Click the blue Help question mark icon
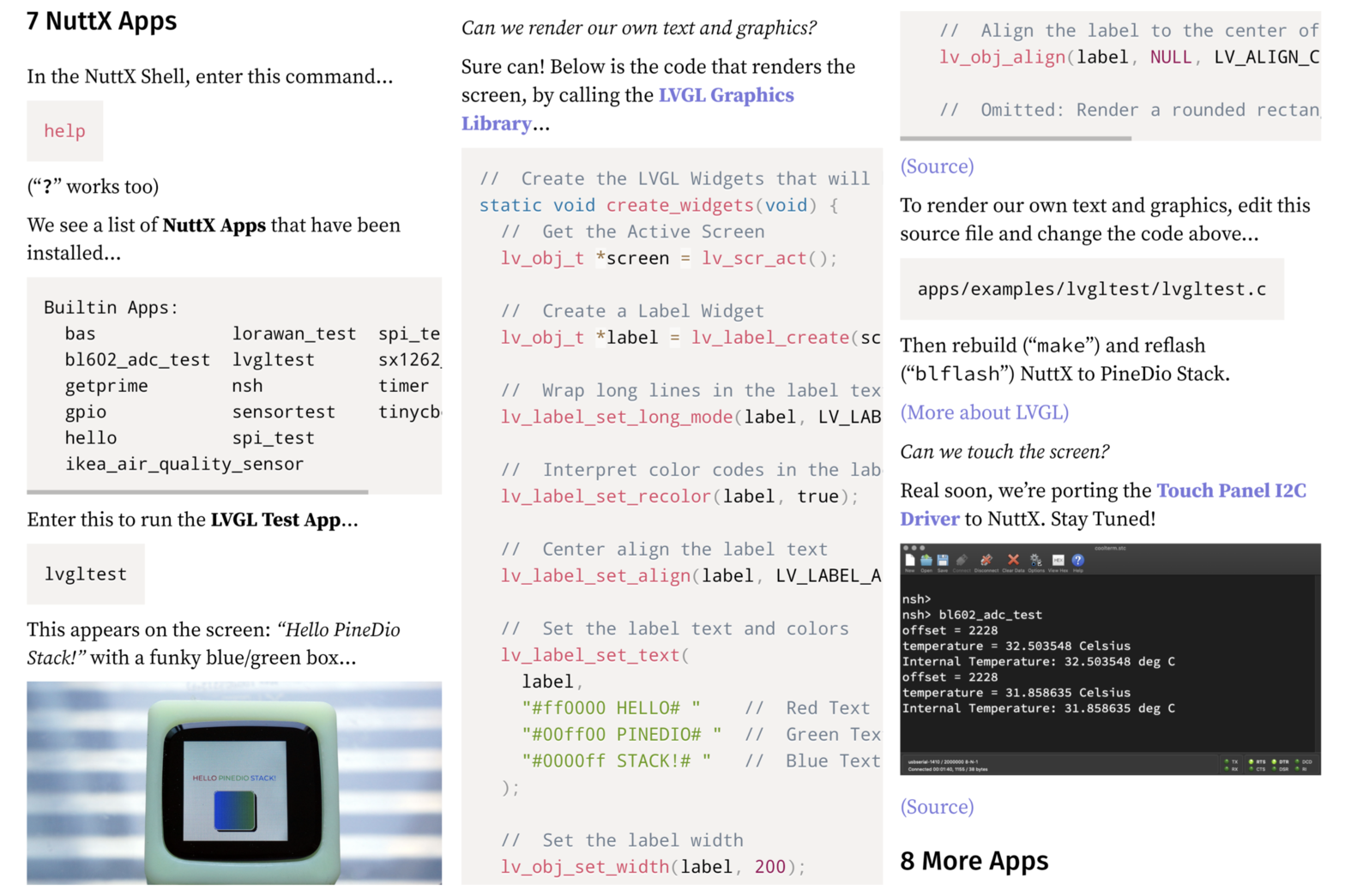This screenshot has width=1345, height=896. [1078, 560]
